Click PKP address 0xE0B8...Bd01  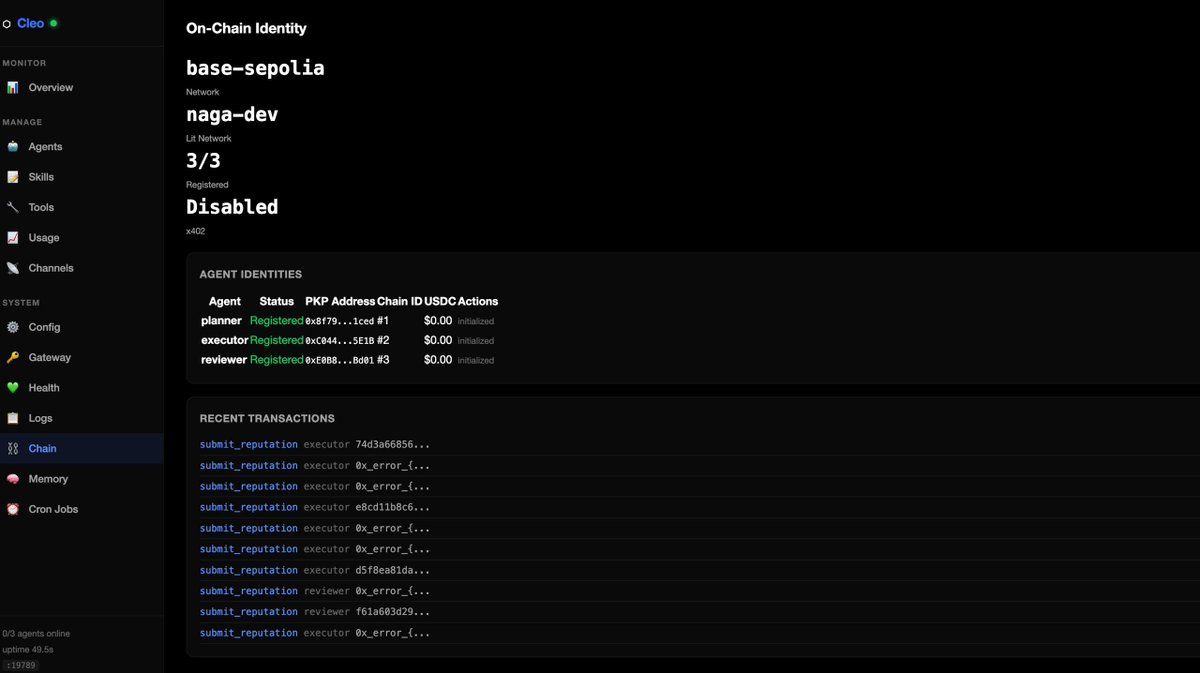(340, 359)
